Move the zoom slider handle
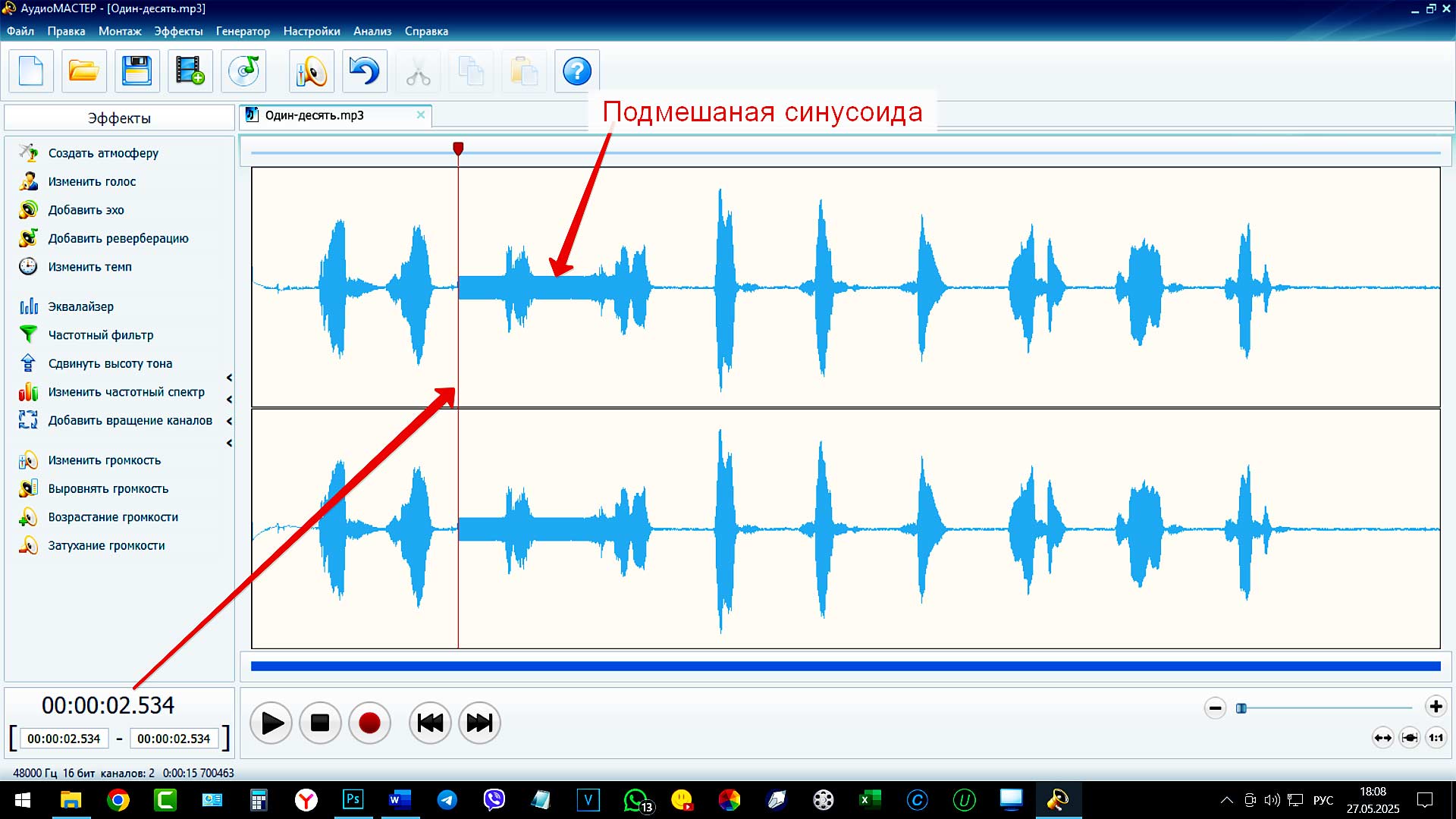The image size is (1456, 819). pyautogui.click(x=1241, y=708)
